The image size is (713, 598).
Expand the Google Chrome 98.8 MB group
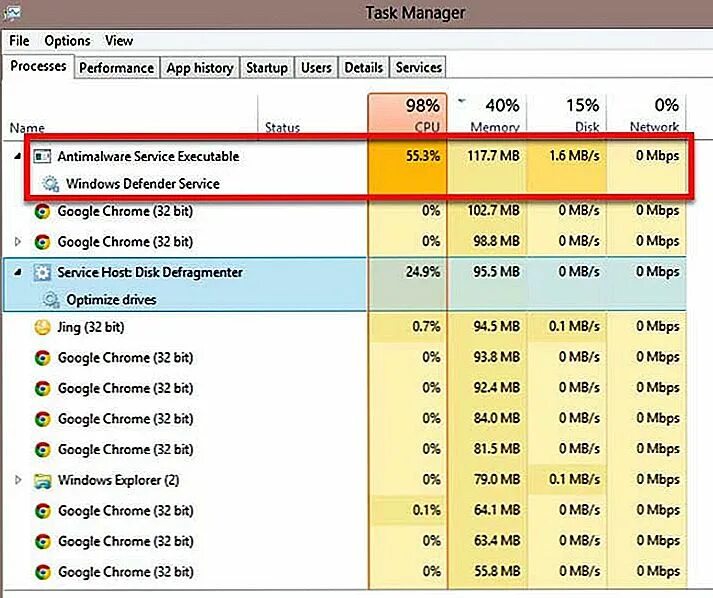18,241
